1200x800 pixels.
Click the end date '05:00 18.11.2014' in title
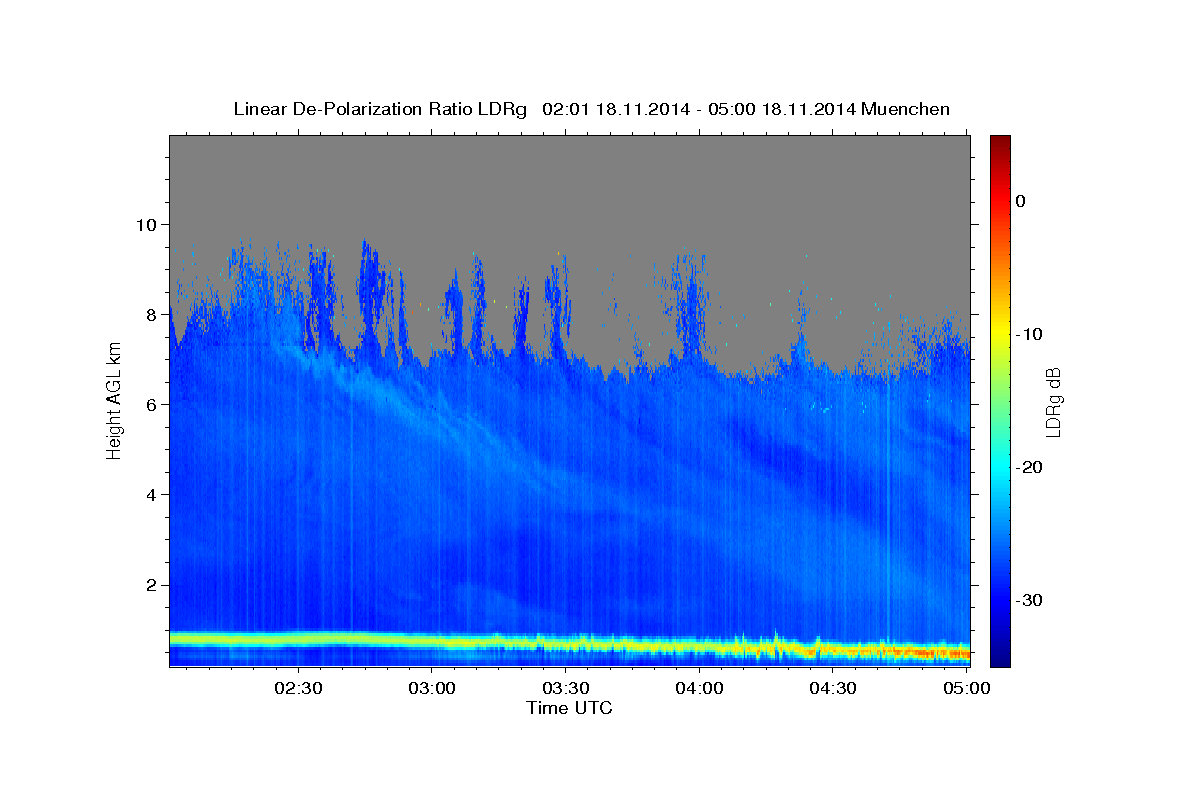coord(780,109)
